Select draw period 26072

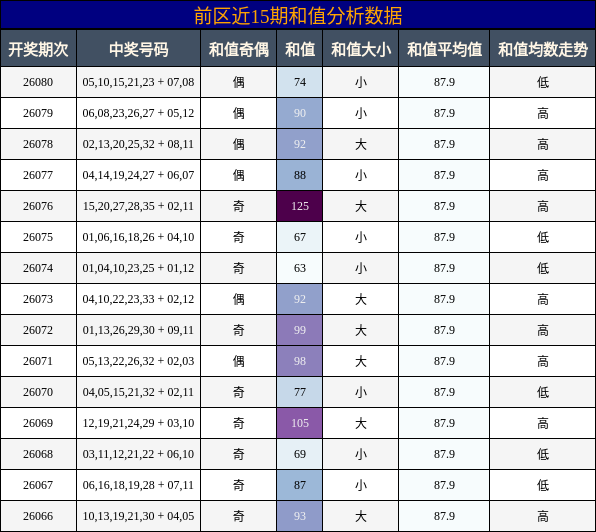click(38, 330)
